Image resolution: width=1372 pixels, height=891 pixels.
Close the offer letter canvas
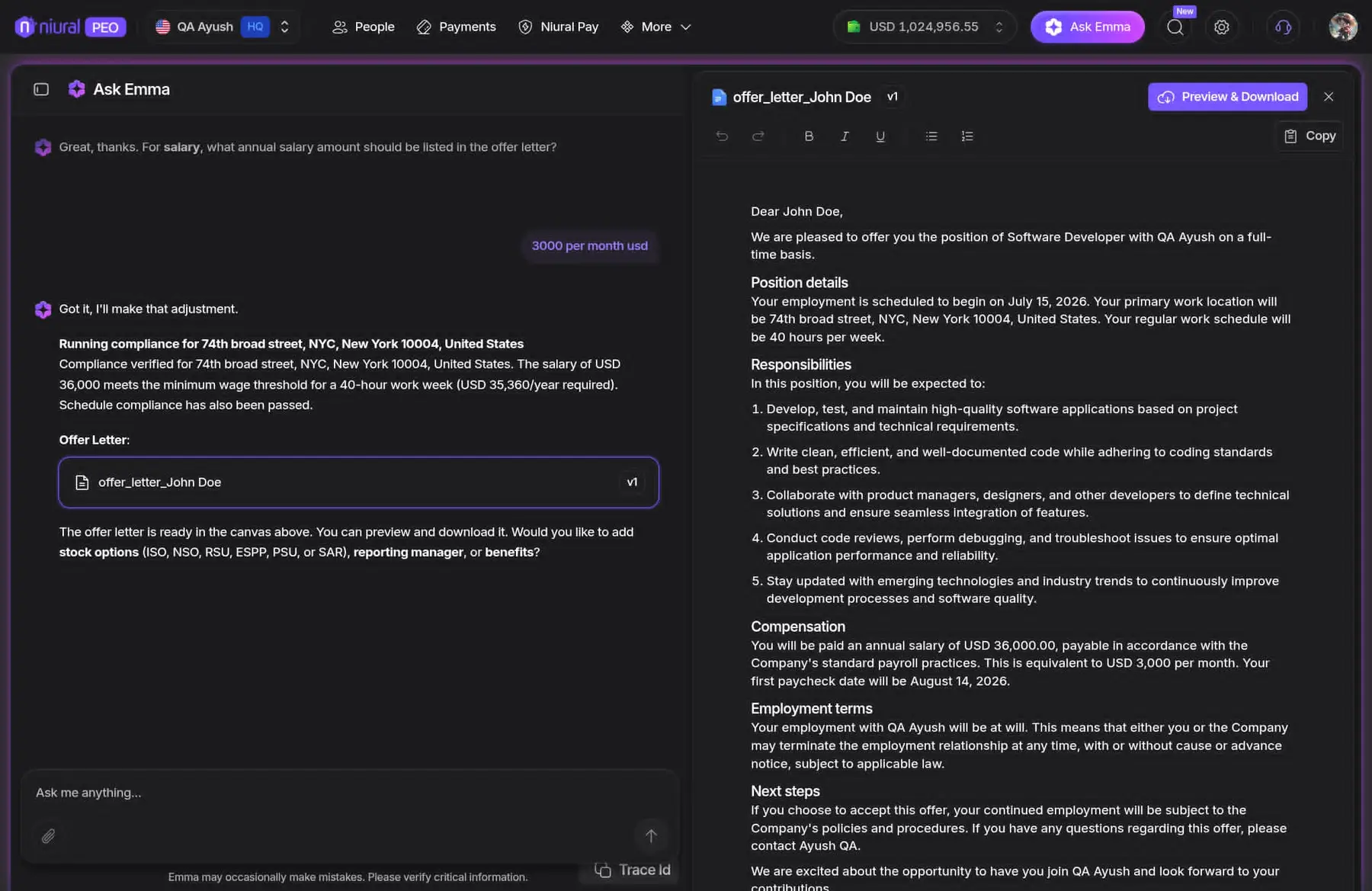click(1329, 97)
